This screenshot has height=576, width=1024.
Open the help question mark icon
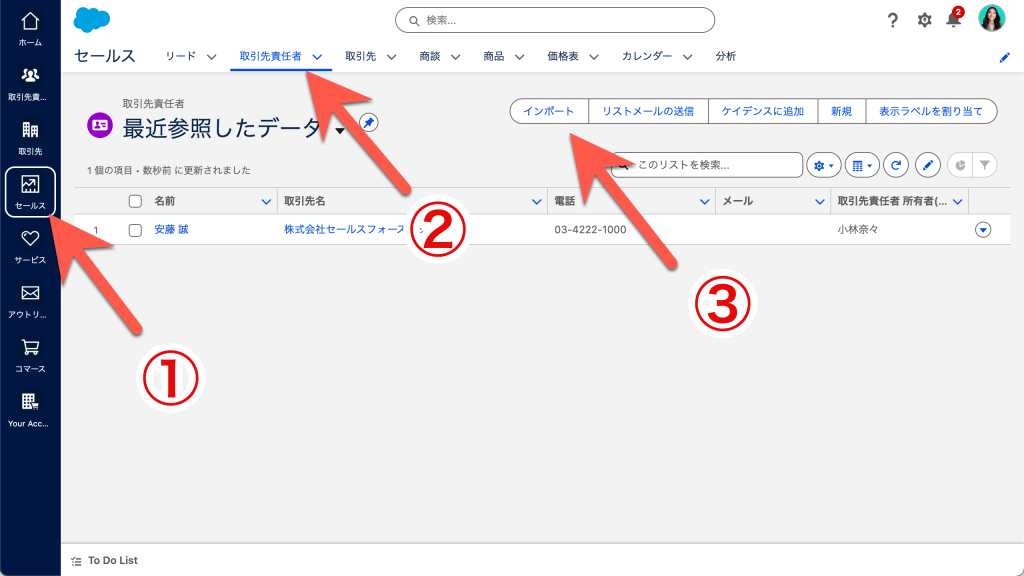click(x=893, y=20)
